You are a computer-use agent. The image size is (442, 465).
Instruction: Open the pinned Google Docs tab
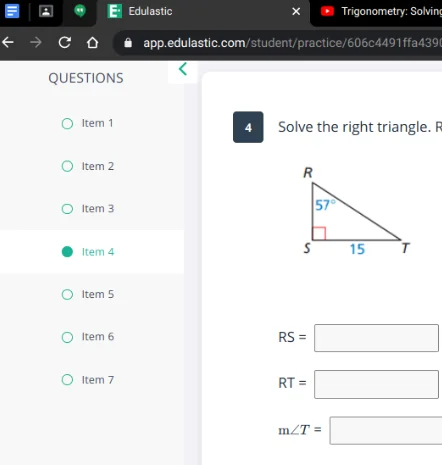12,11
